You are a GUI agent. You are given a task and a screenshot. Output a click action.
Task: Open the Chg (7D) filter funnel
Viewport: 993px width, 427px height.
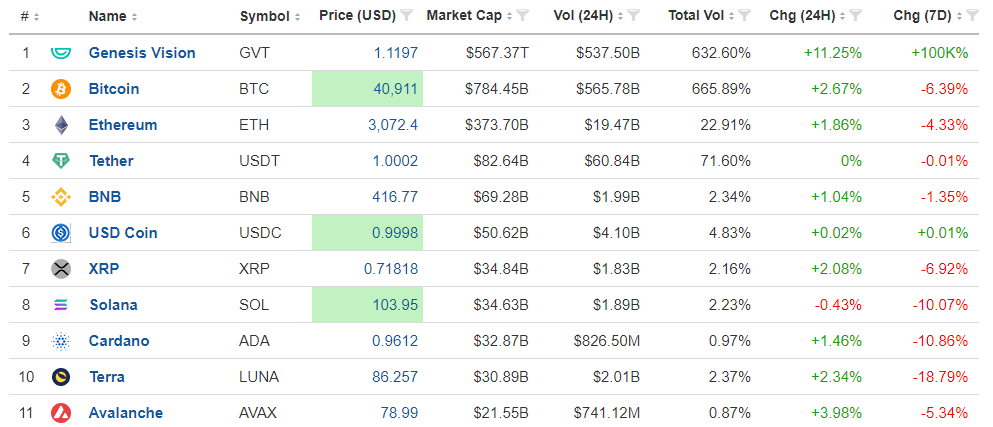[x=974, y=16]
